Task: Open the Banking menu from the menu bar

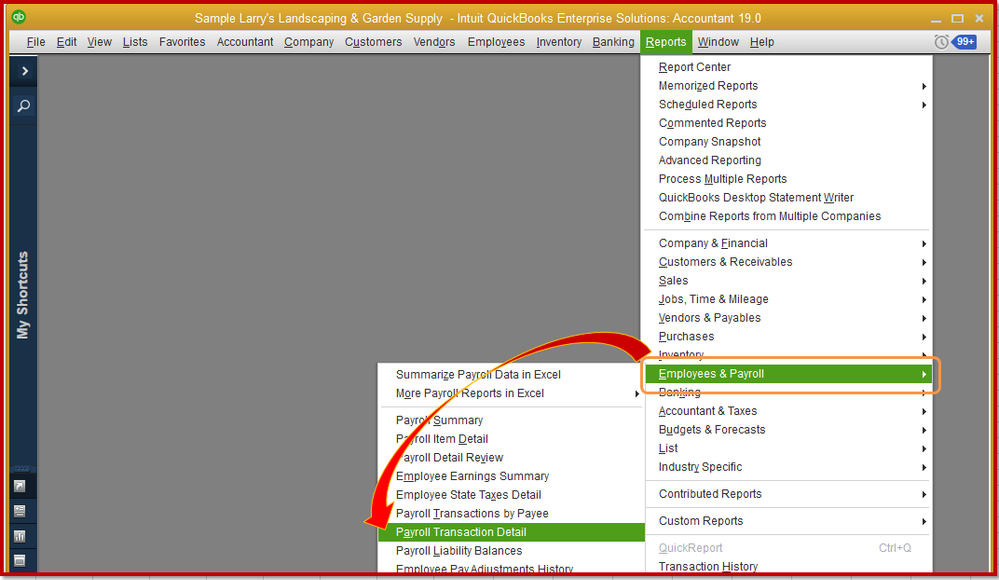Action: tap(613, 42)
